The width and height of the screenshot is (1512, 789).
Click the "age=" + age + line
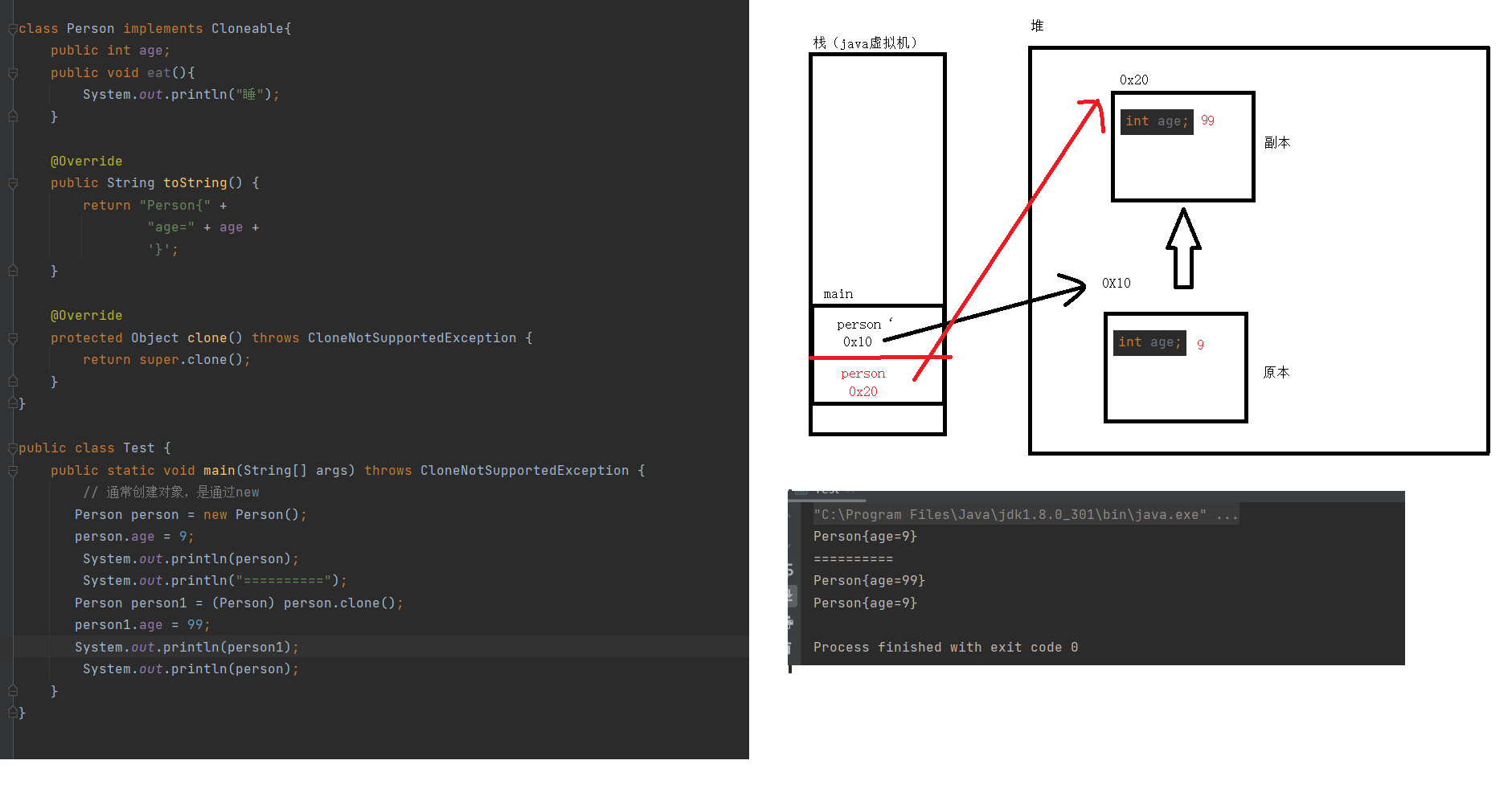click(x=203, y=227)
